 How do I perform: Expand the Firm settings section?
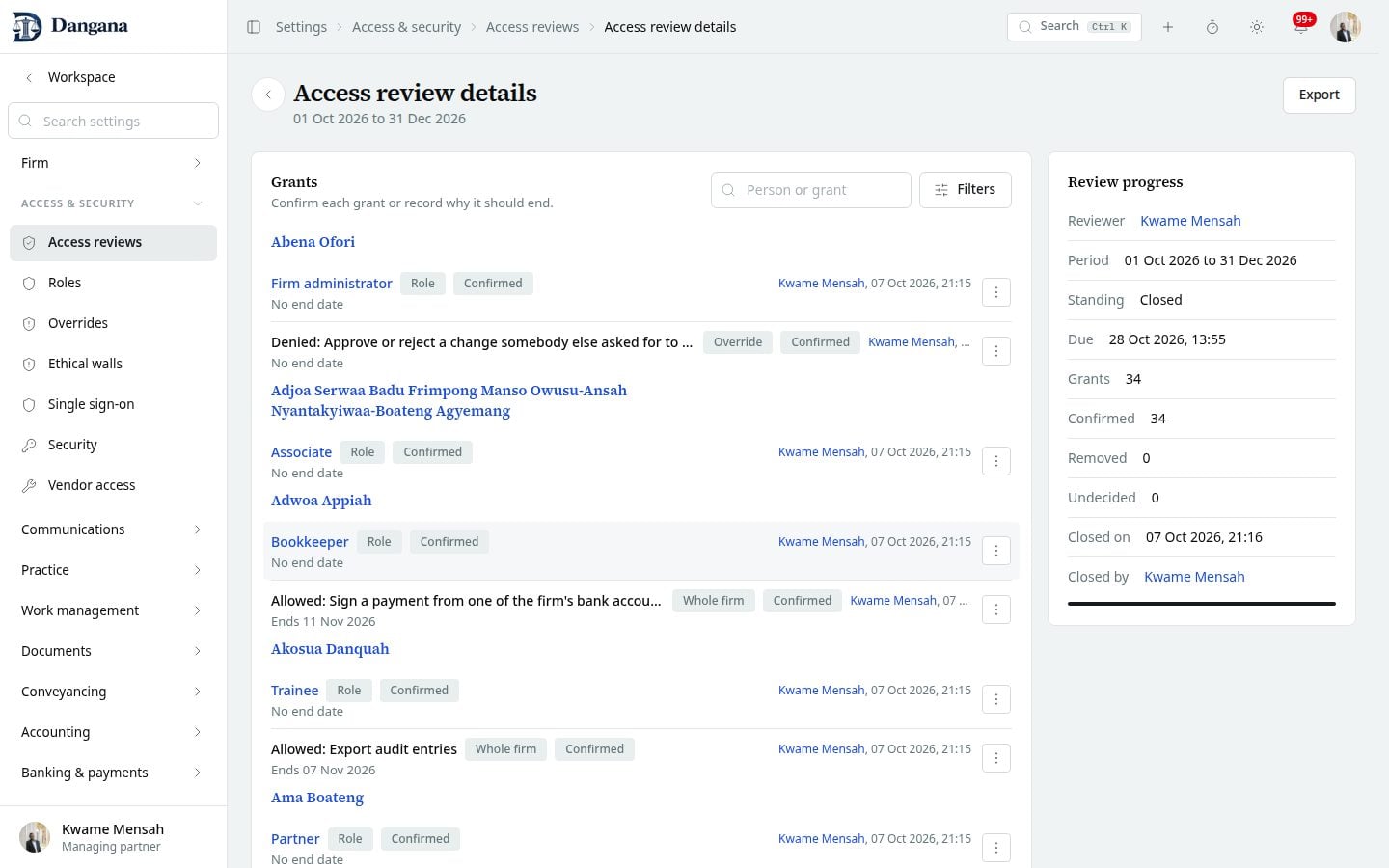(x=113, y=163)
